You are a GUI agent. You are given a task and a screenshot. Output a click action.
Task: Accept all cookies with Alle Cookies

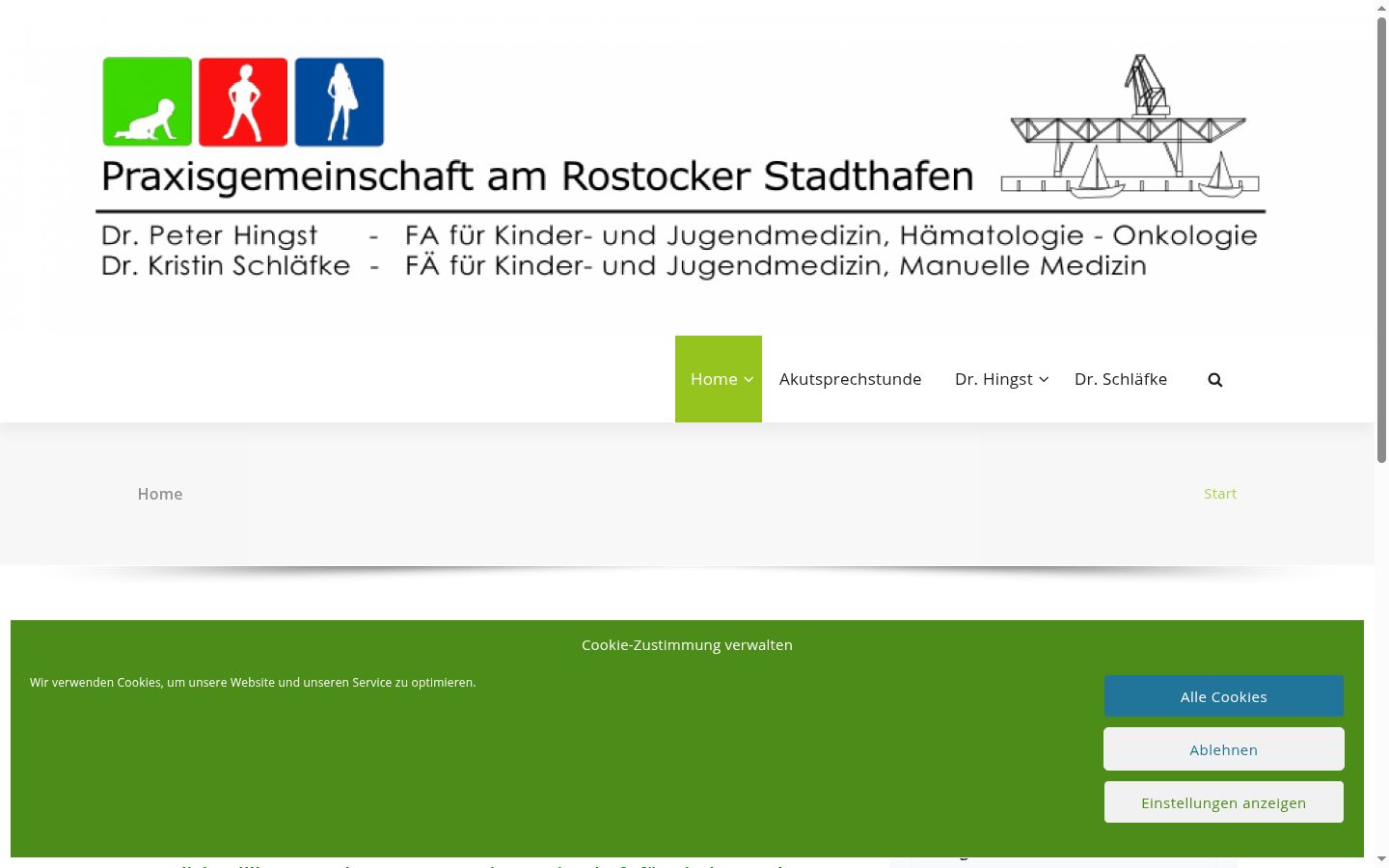(x=1224, y=696)
